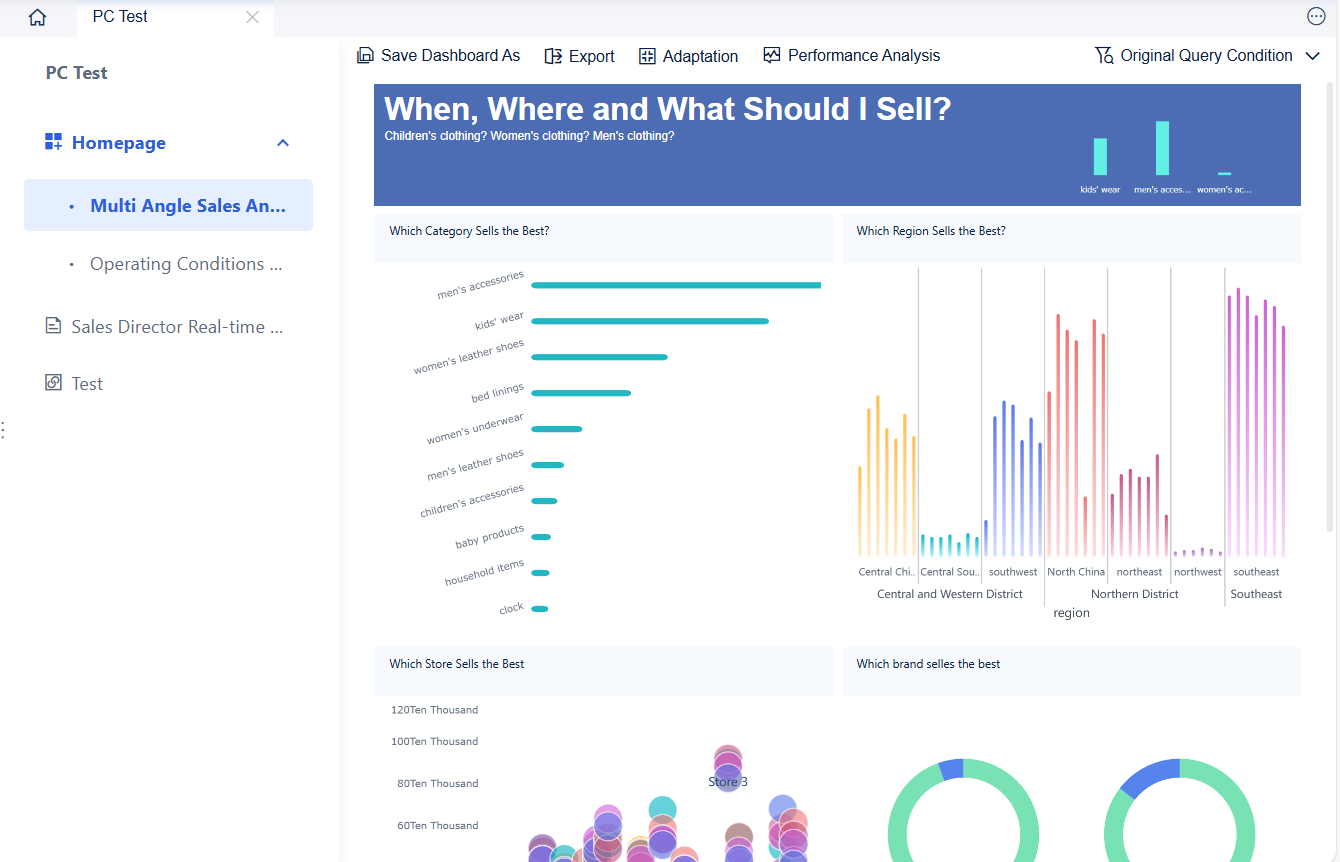1340x862 pixels.
Task: Click the Export icon in the toolbar
Action: (x=553, y=56)
